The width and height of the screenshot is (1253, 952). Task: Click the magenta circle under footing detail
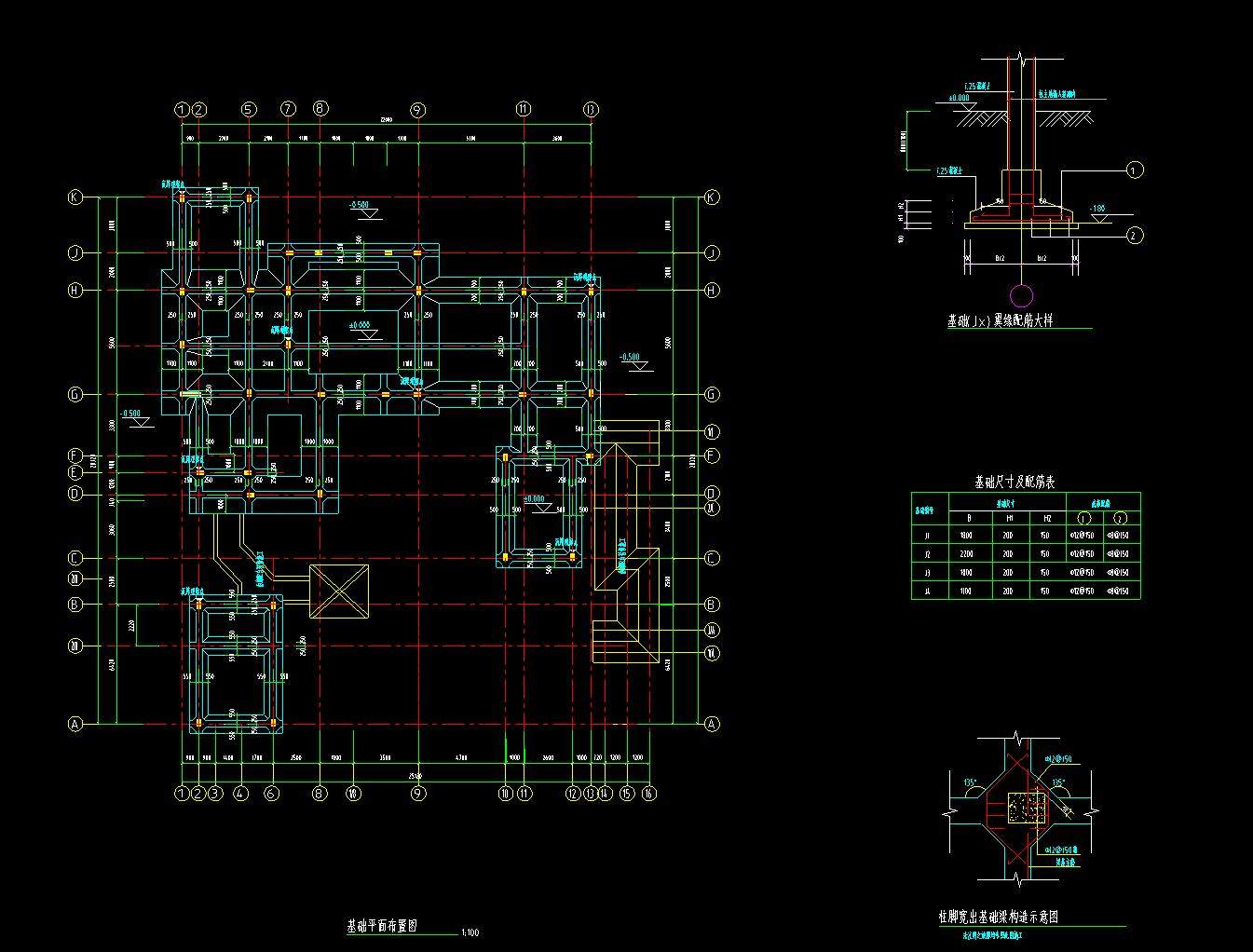(1022, 296)
